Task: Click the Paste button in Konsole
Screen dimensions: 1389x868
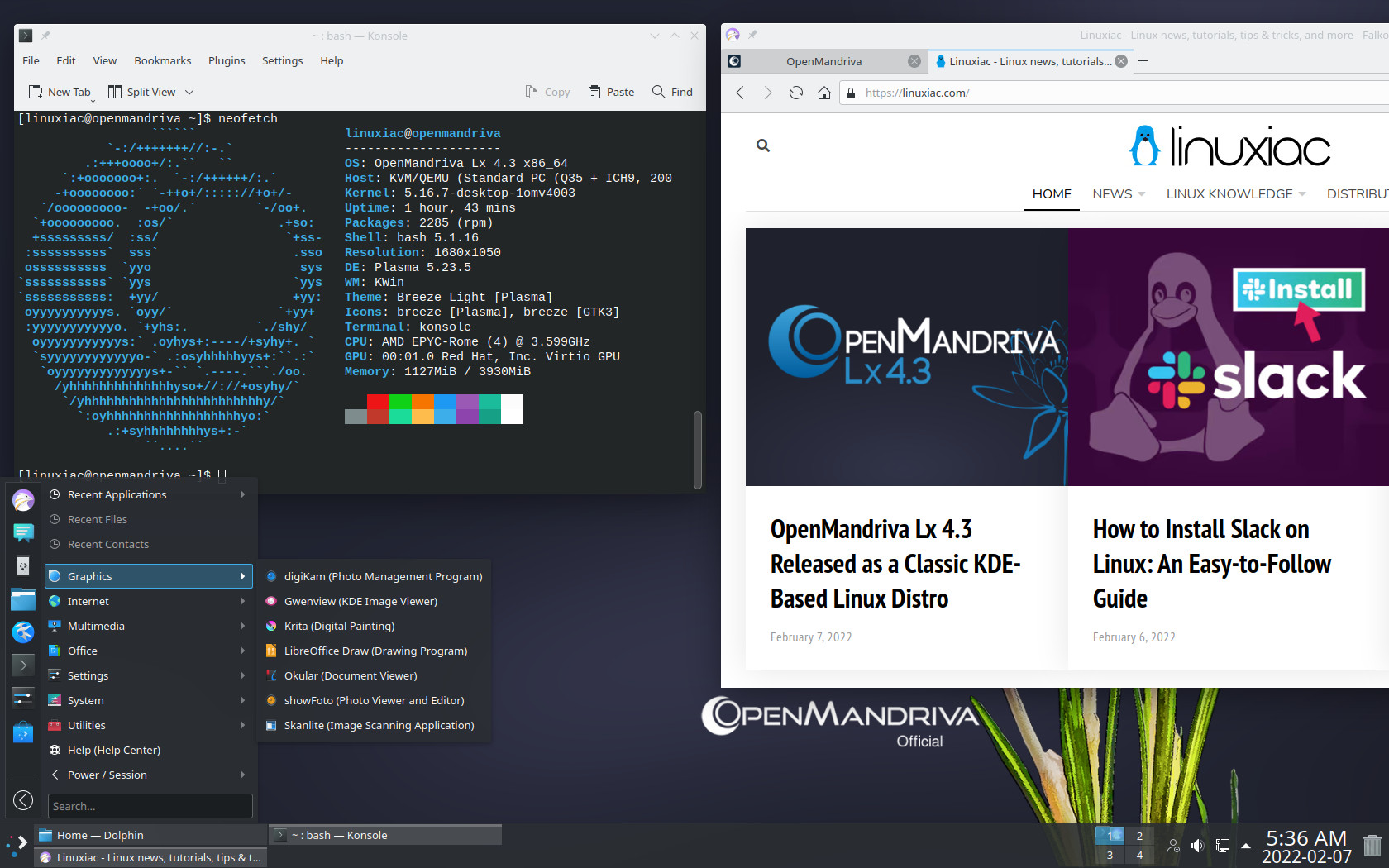Action: point(611,92)
